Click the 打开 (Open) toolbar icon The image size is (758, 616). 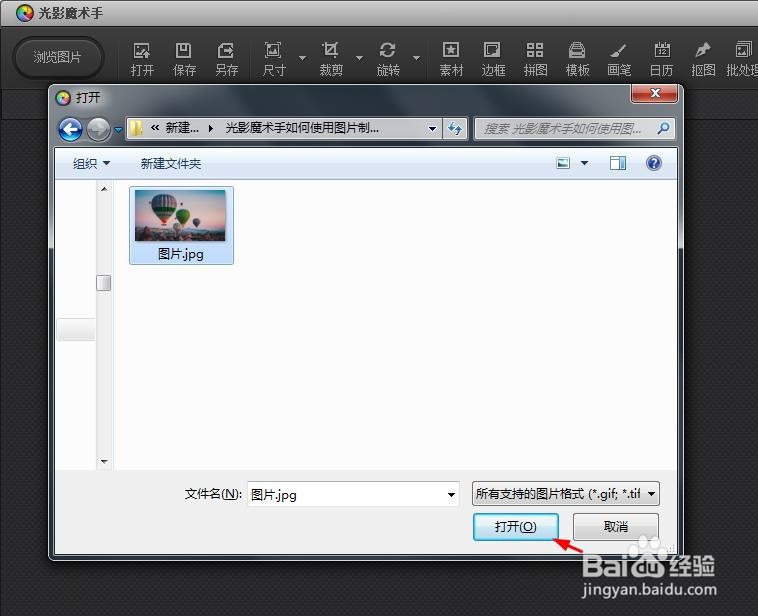(x=142, y=59)
